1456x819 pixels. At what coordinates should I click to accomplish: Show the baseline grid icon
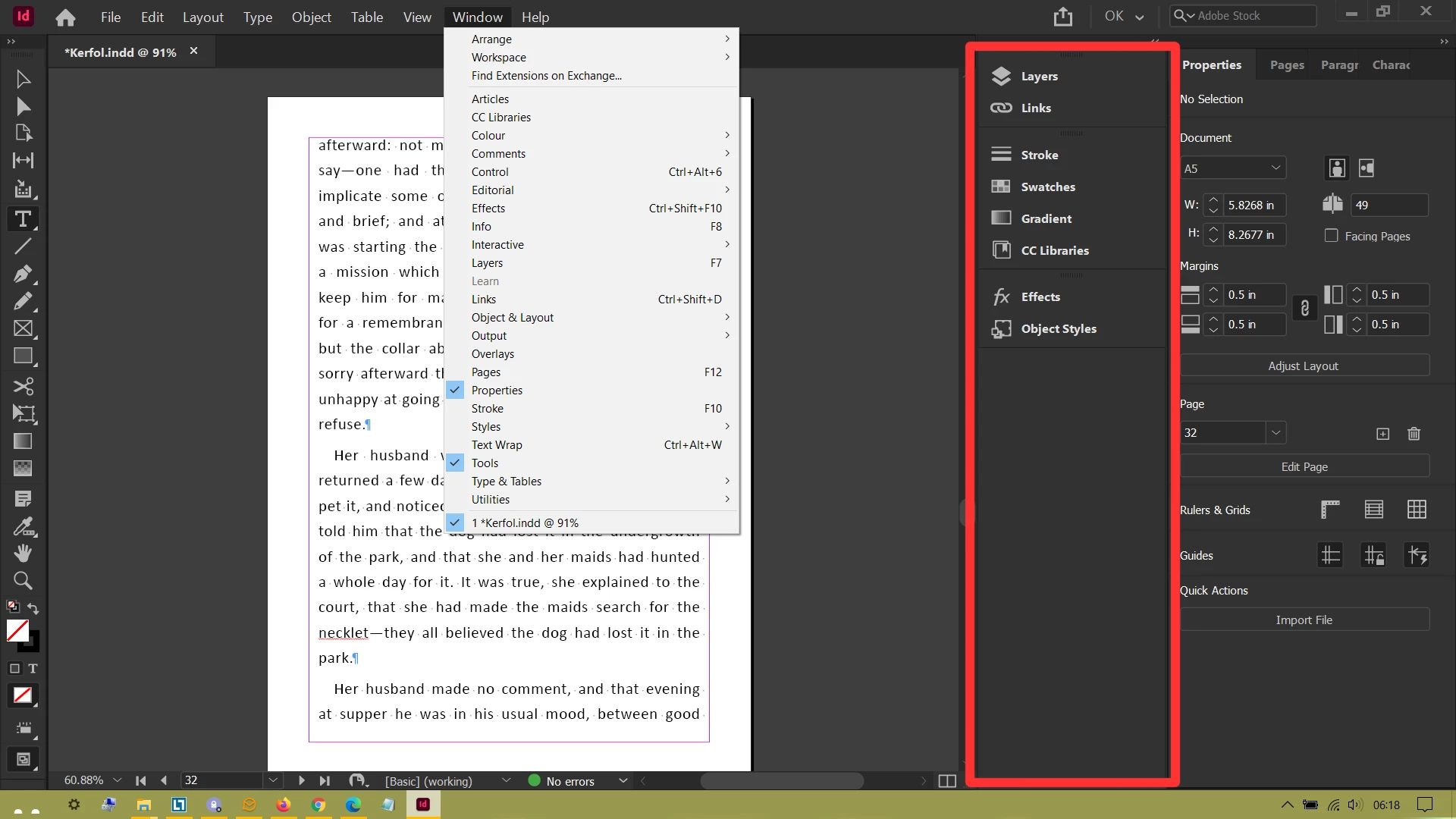click(1373, 510)
